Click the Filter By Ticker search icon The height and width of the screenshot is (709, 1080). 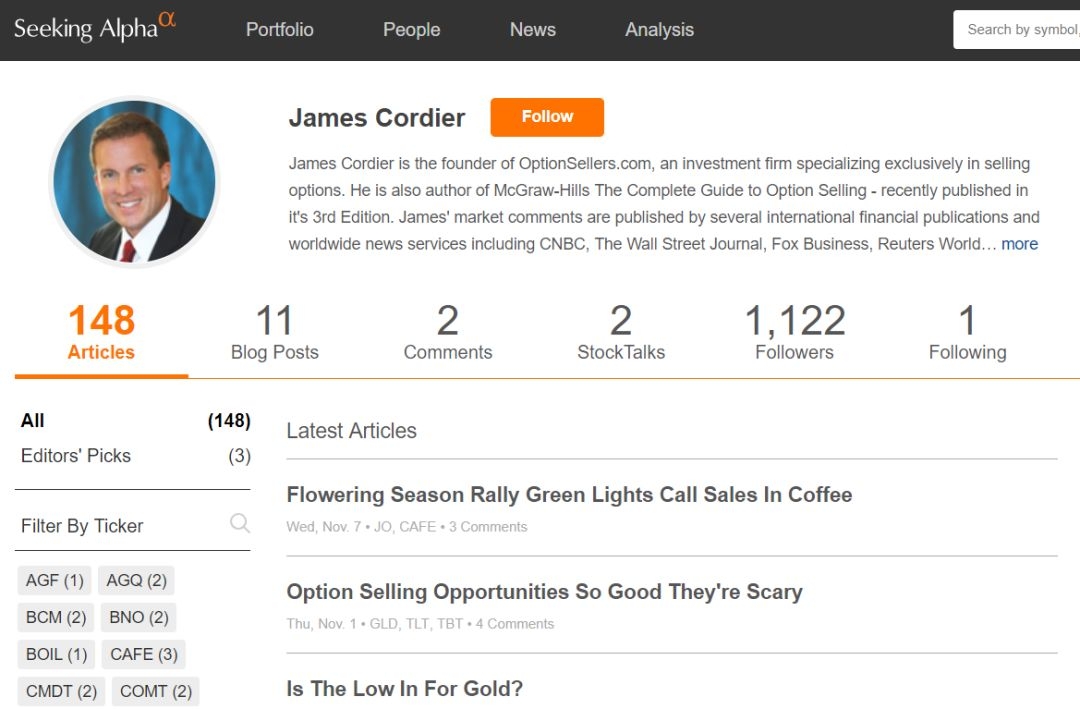239,523
